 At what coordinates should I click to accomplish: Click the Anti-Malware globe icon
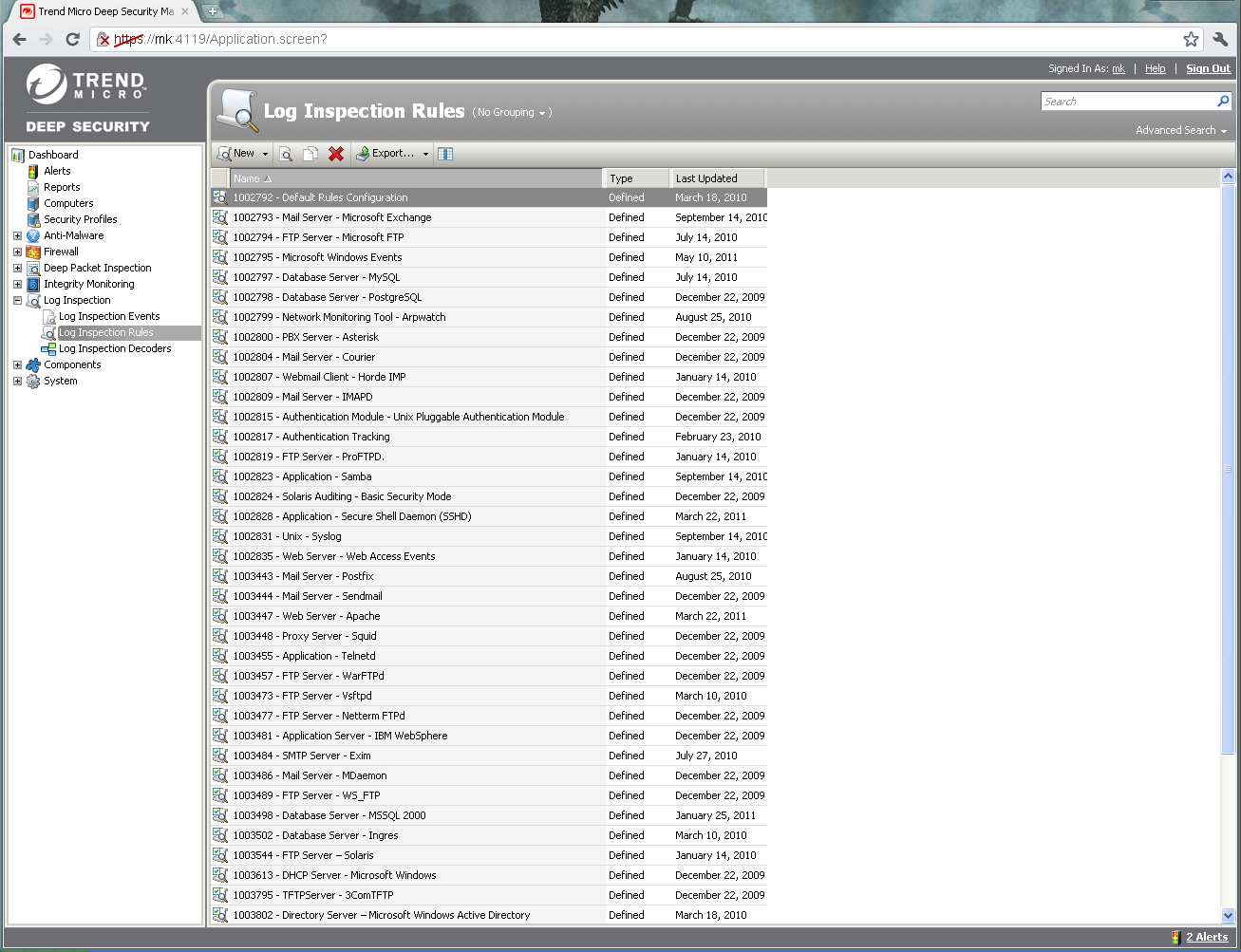(x=33, y=235)
